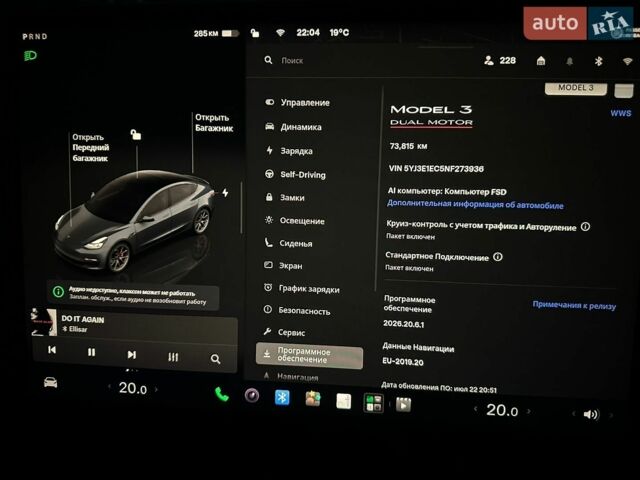Tap the MODEL 3 badge button
The height and width of the screenshot is (480, 640).
(576, 89)
